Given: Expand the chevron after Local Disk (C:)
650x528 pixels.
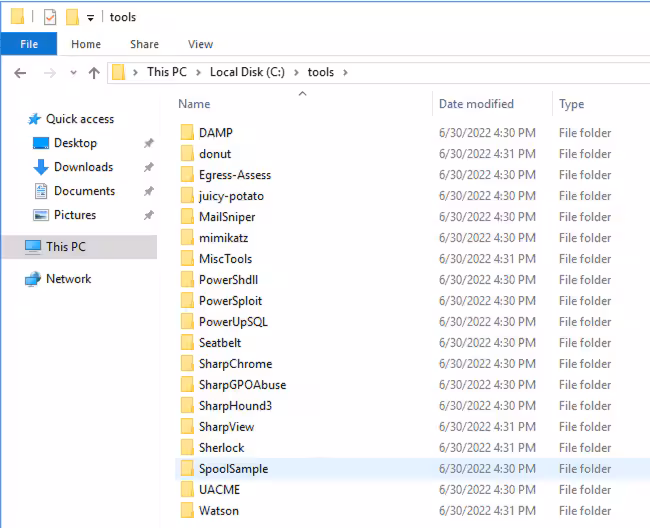Looking at the screenshot, I should (297, 72).
